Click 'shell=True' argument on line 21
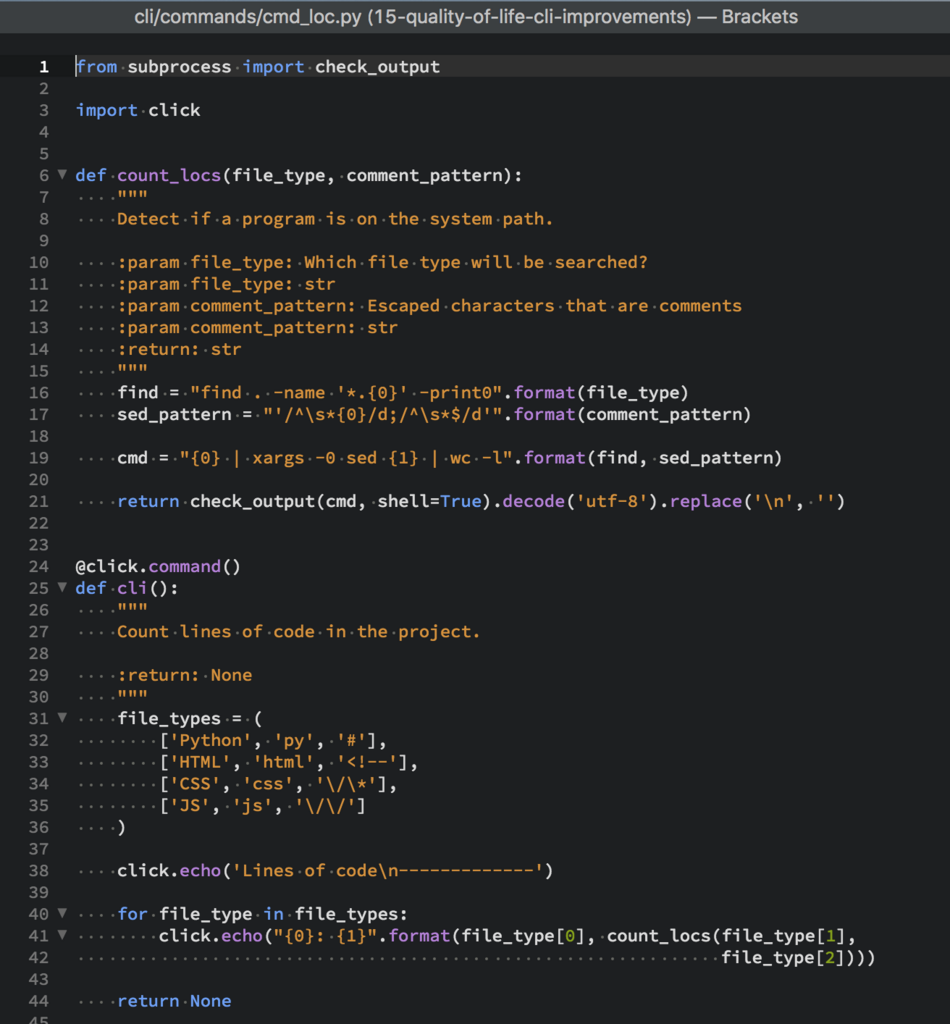The image size is (950, 1024). 430,502
